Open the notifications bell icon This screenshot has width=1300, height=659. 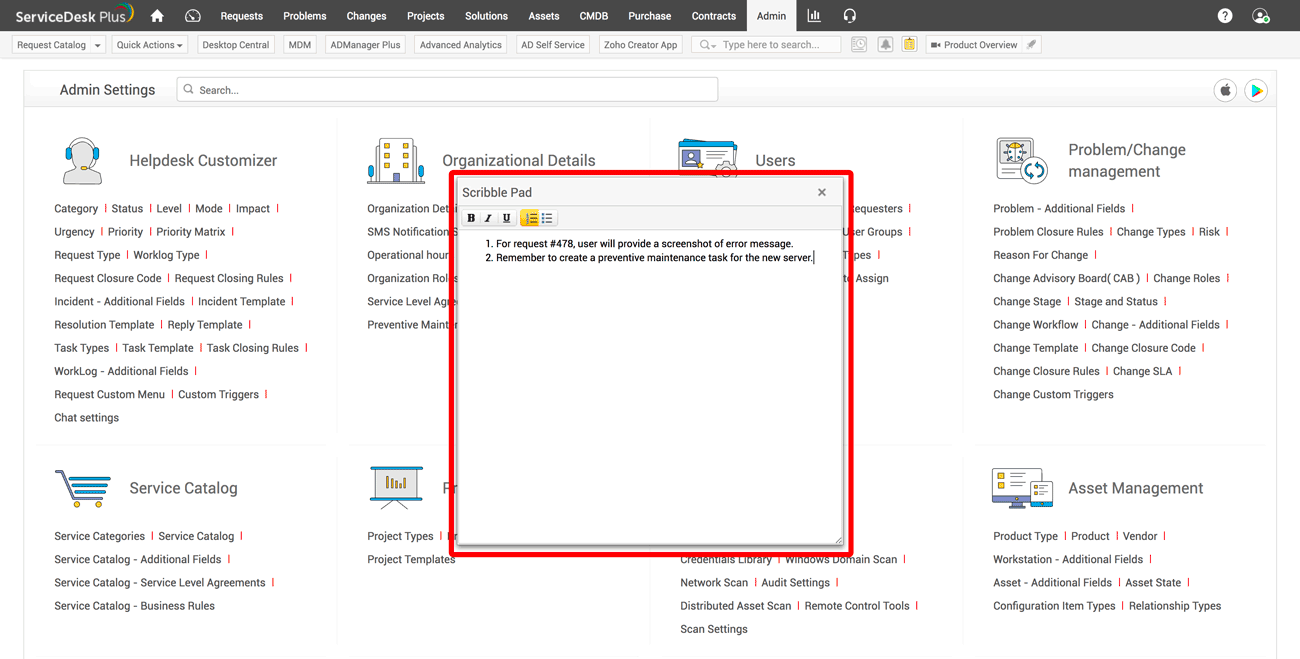pyautogui.click(x=885, y=45)
